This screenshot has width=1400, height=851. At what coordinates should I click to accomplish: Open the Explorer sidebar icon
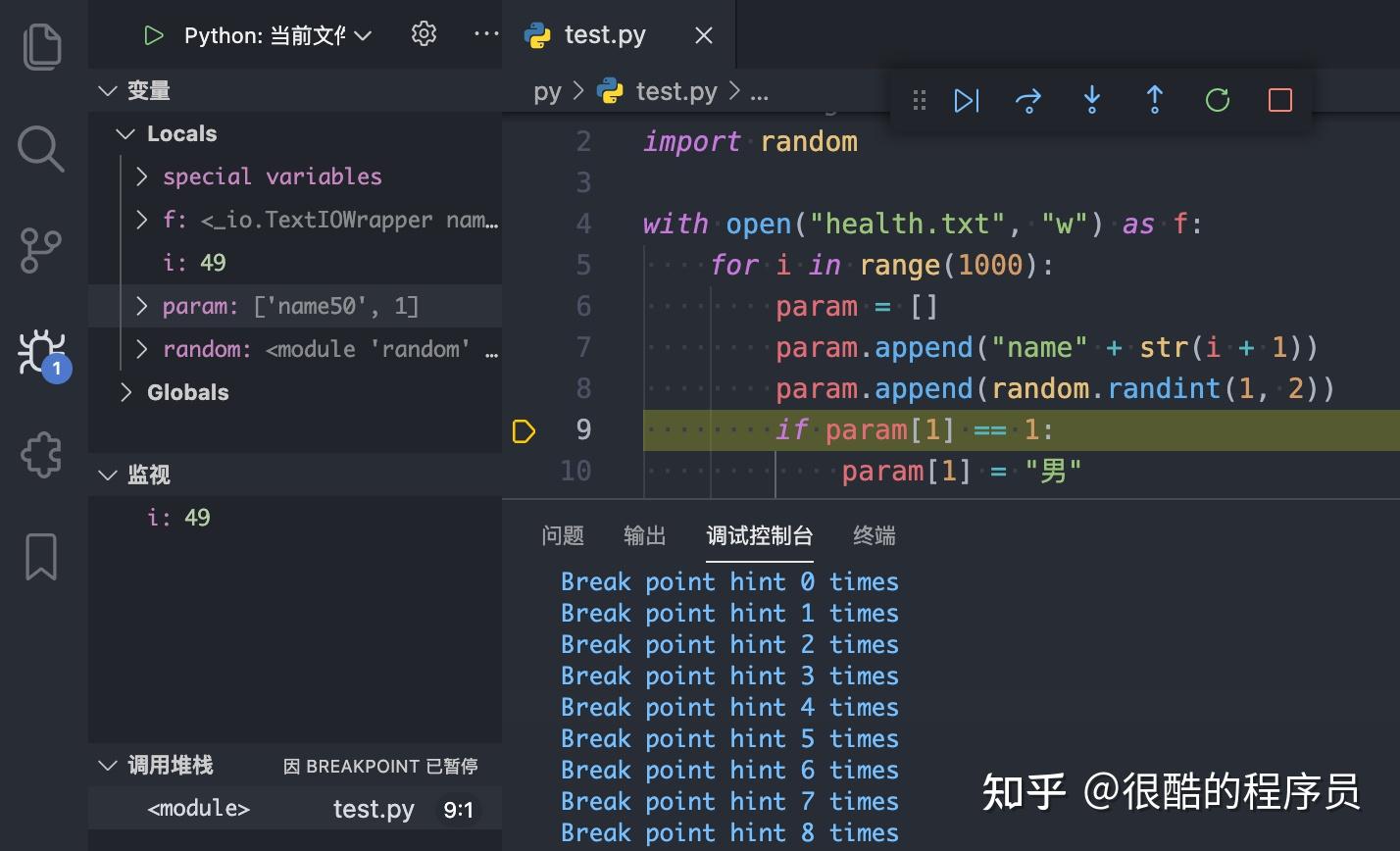point(41,45)
